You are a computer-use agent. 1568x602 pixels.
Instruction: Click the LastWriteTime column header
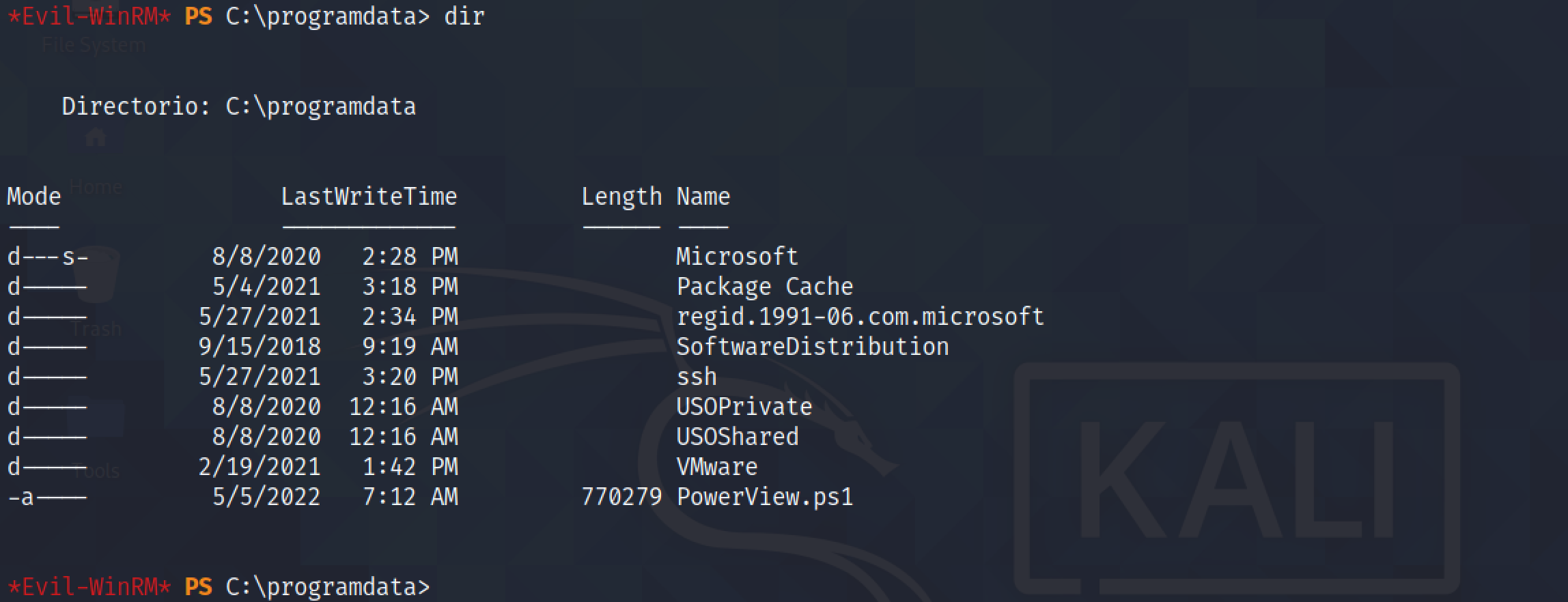[x=369, y=197]
